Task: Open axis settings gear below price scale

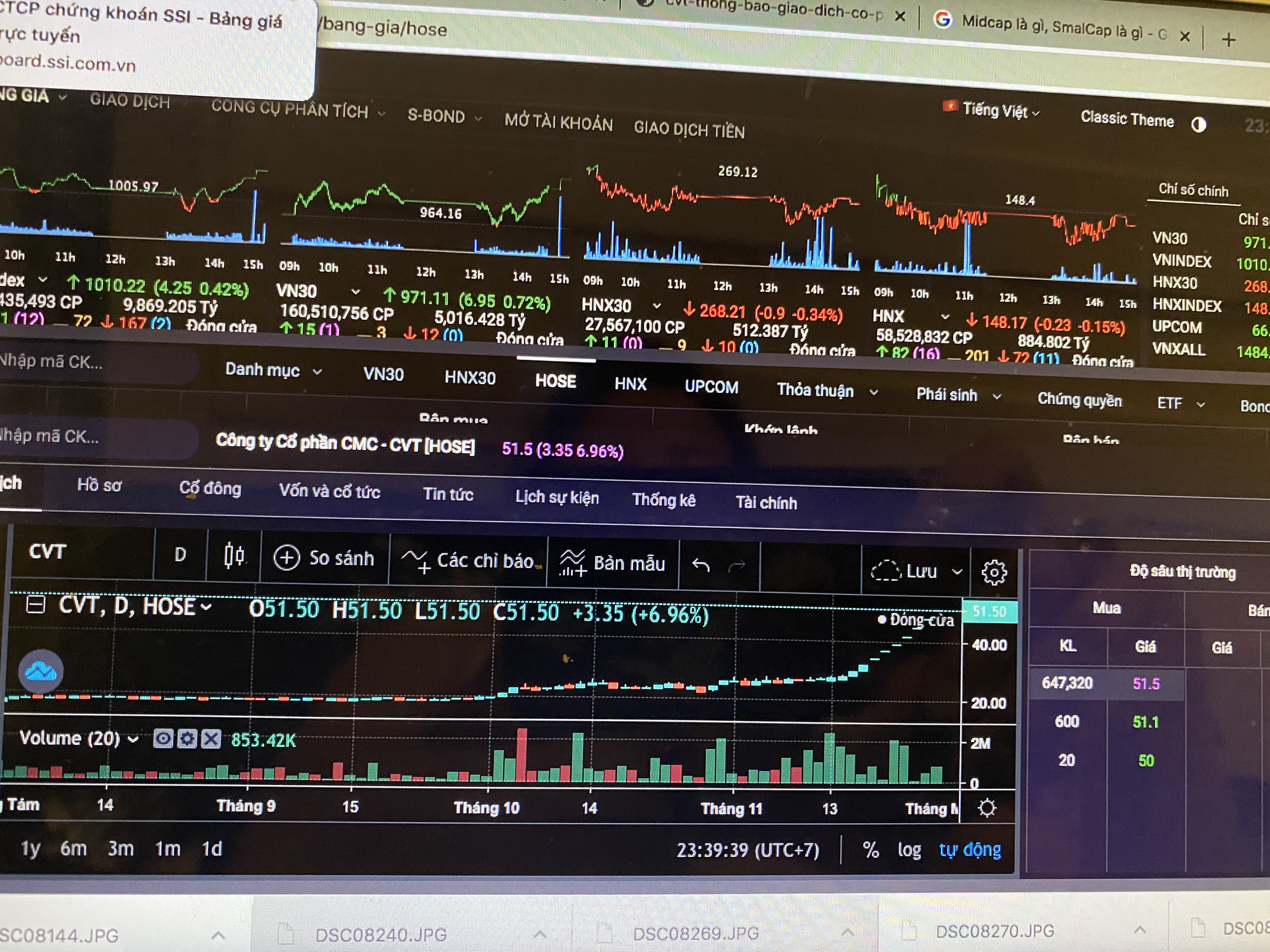Action: pyautogui.click(x=987, y=808)
